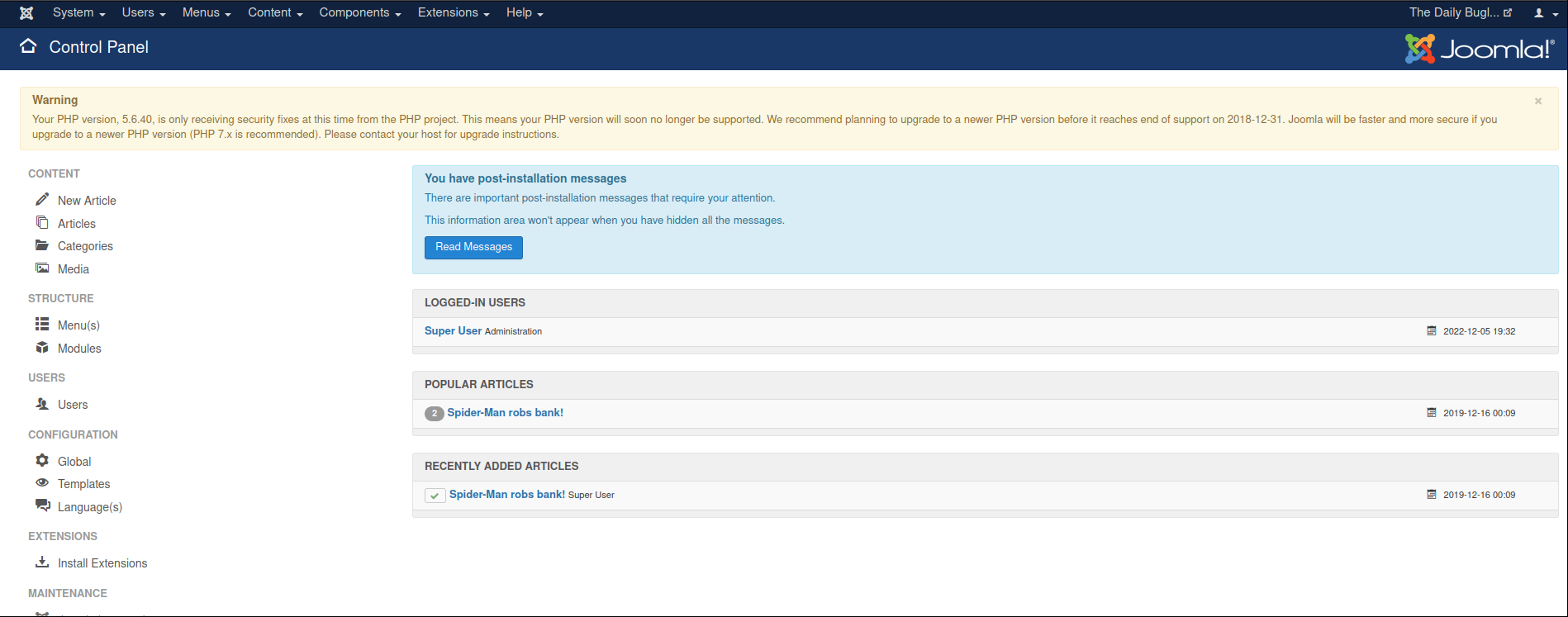Open Spider-Man robs bank! in Popular Articles
The width and height of the screenshot is (1568, 617).
click(x=505, y=412)
